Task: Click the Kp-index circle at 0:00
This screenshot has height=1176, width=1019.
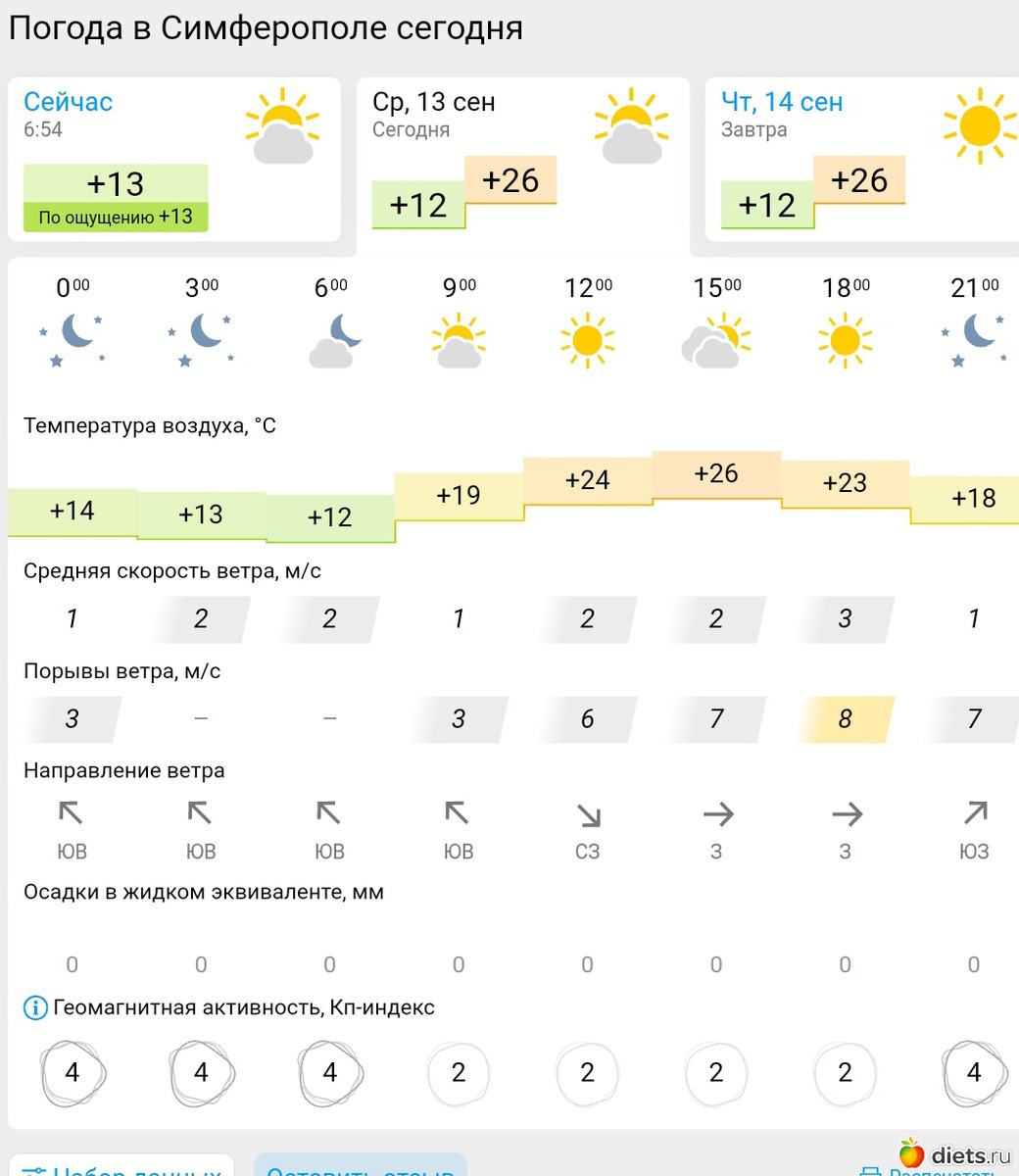Action: pyautogui.click(x=73, y=1073)
